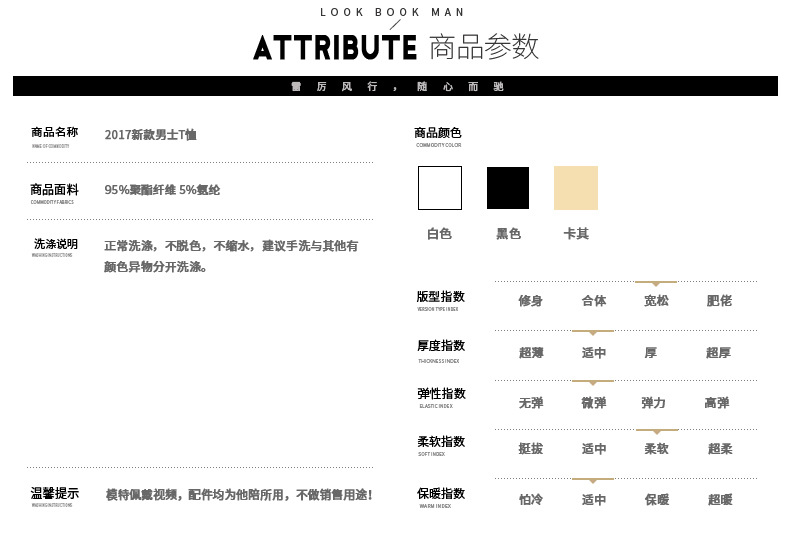Choose 高弹 elasticity option
790x537 pixels.
point(717,403)
